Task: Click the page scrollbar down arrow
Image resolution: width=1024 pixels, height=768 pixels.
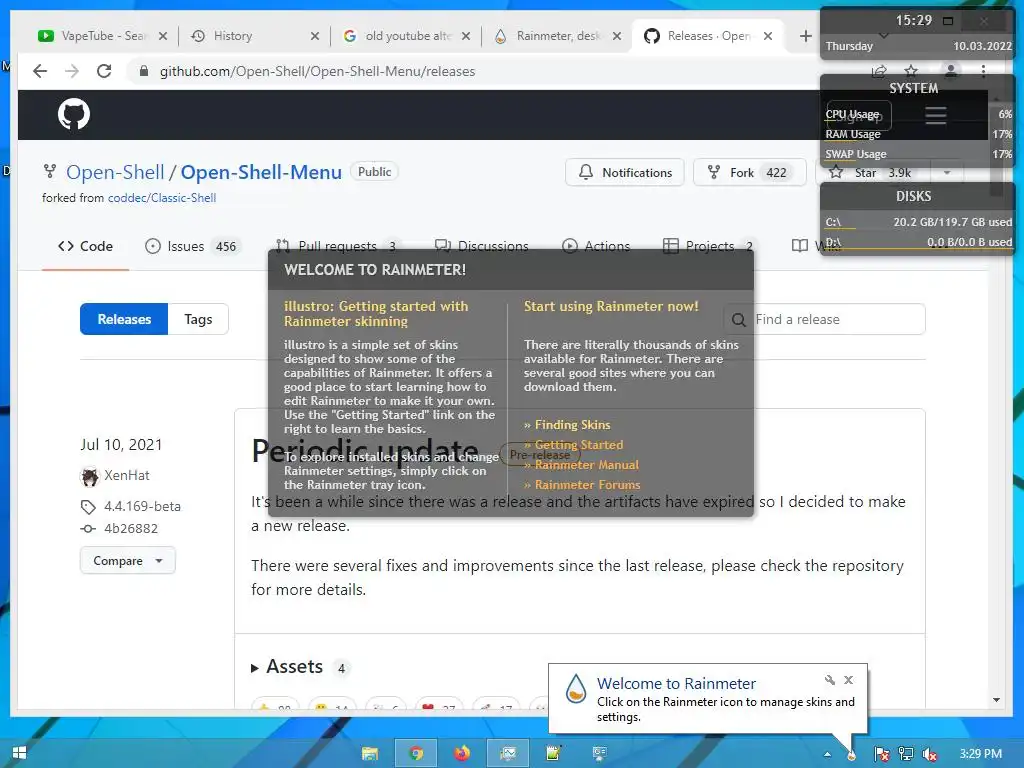Action: 996,700
